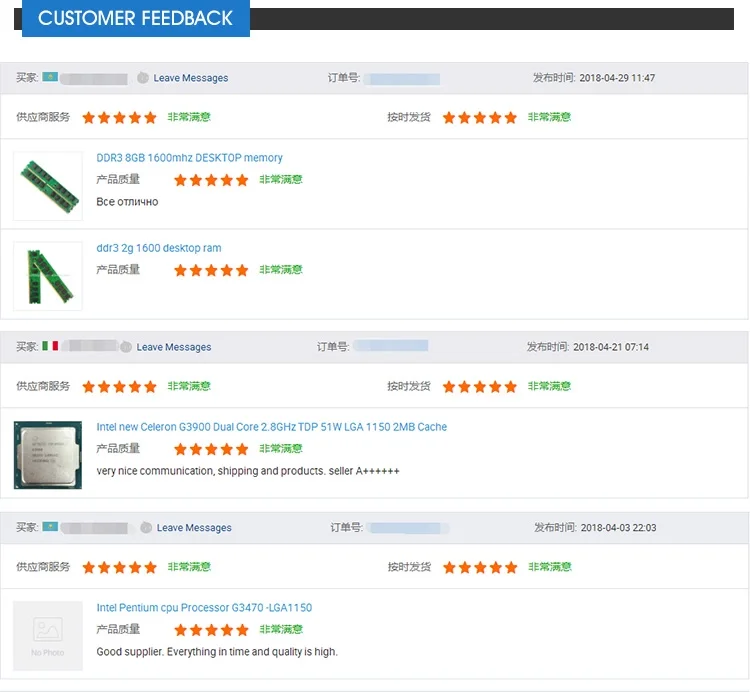This screenshot has width=750, height=692.
Task: Click the third buyer's country flag icon
Action: point(50,527)
